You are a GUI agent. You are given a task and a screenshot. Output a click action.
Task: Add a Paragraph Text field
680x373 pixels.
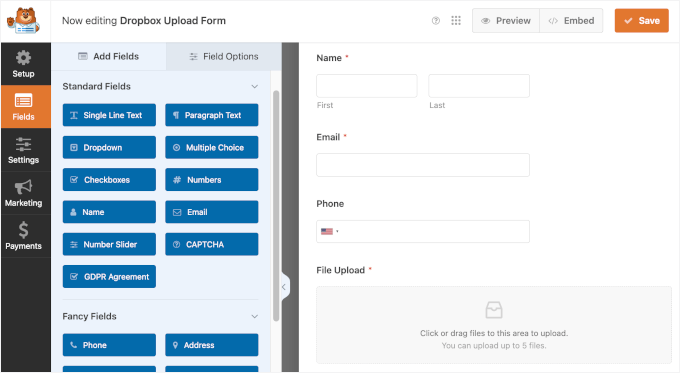point(212,115)
